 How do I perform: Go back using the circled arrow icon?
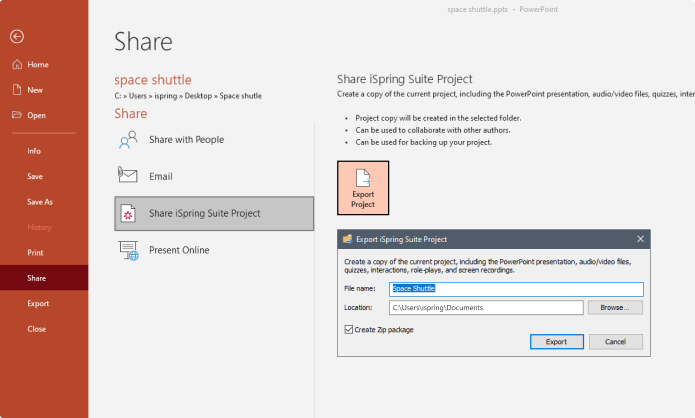(x=17, y=36)
